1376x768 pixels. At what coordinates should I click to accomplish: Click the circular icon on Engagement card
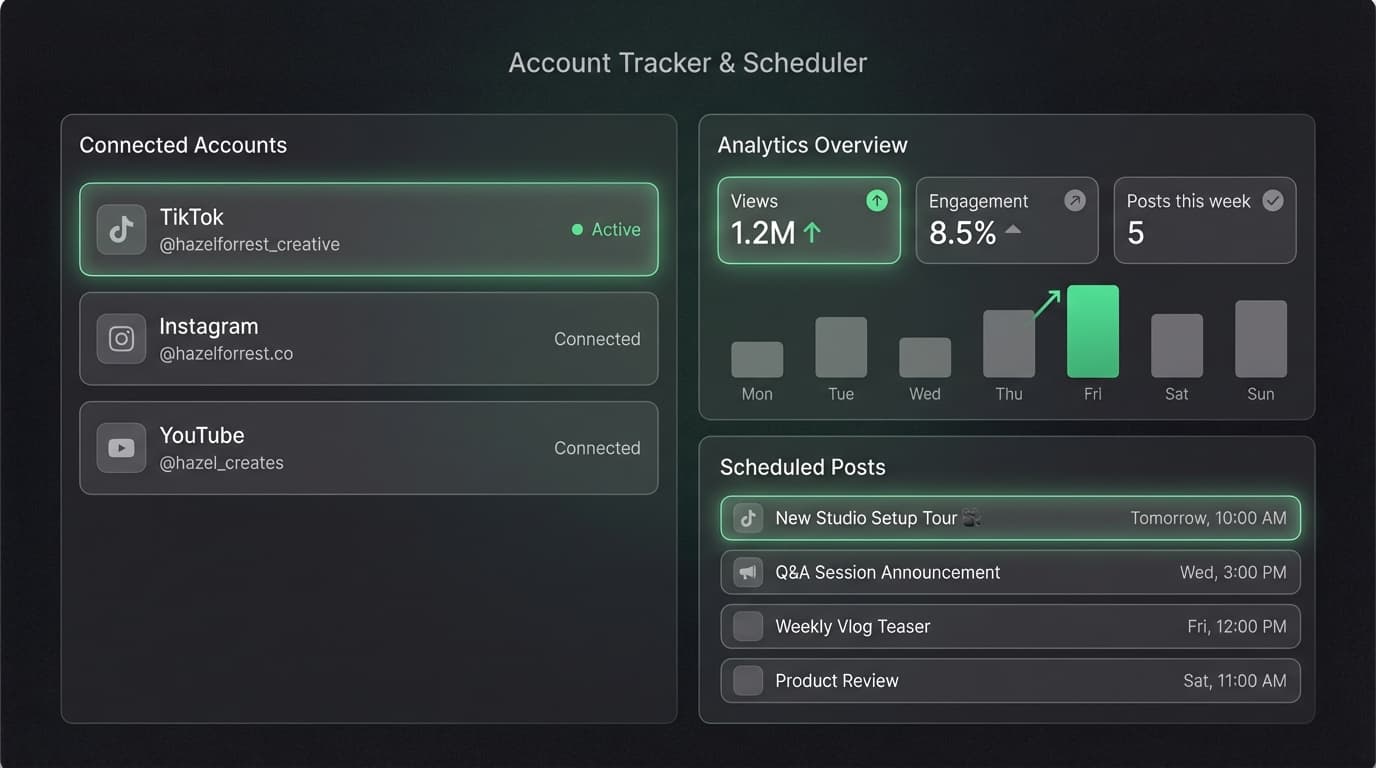coord(1074,200)
